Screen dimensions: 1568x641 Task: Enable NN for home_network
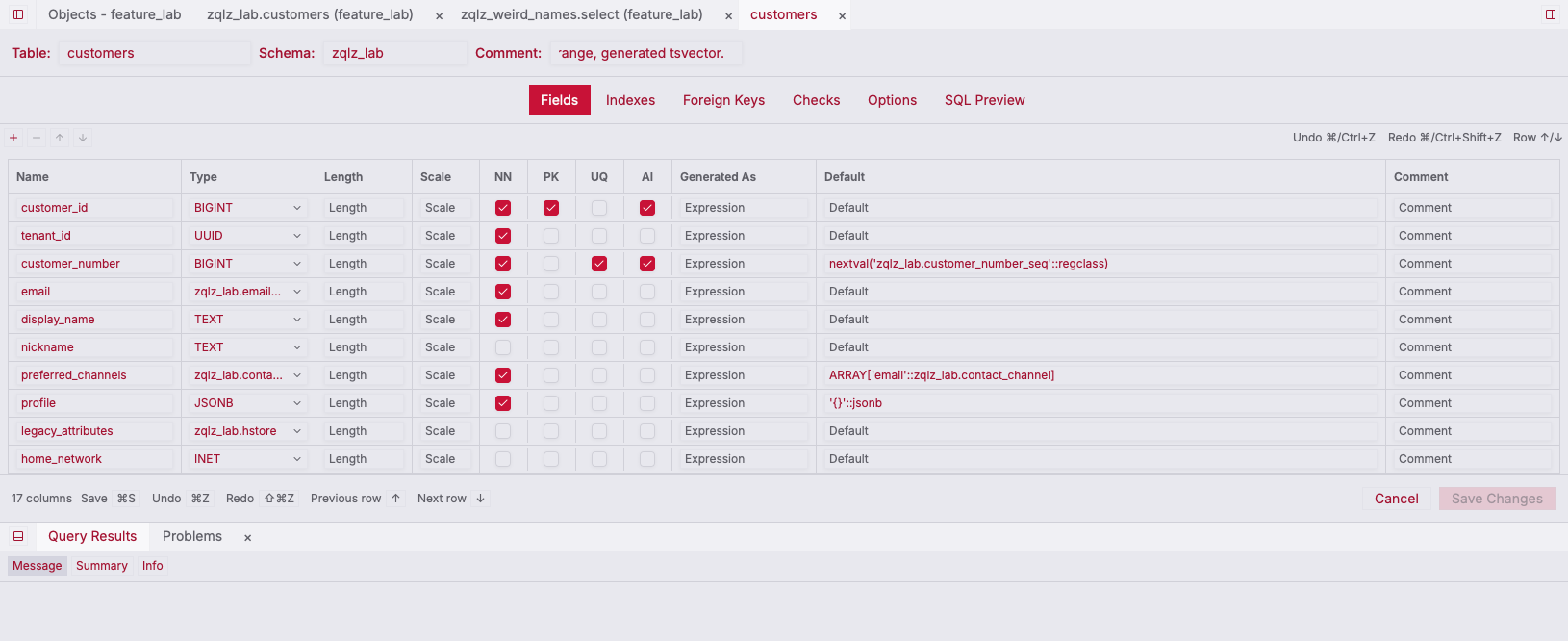(503, 459)
